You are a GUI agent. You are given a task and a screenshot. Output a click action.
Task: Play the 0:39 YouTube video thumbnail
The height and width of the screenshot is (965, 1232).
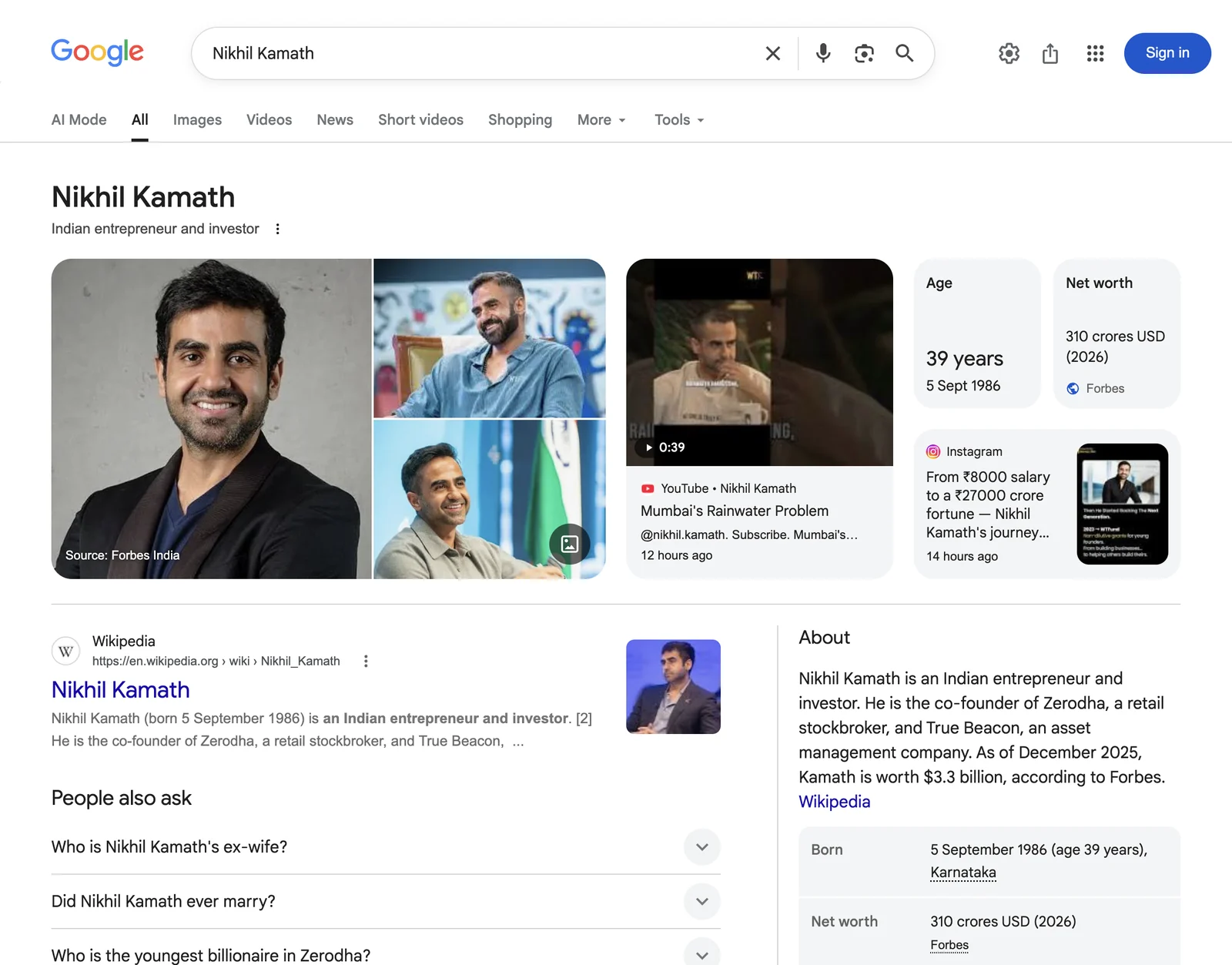click(759, 362)
